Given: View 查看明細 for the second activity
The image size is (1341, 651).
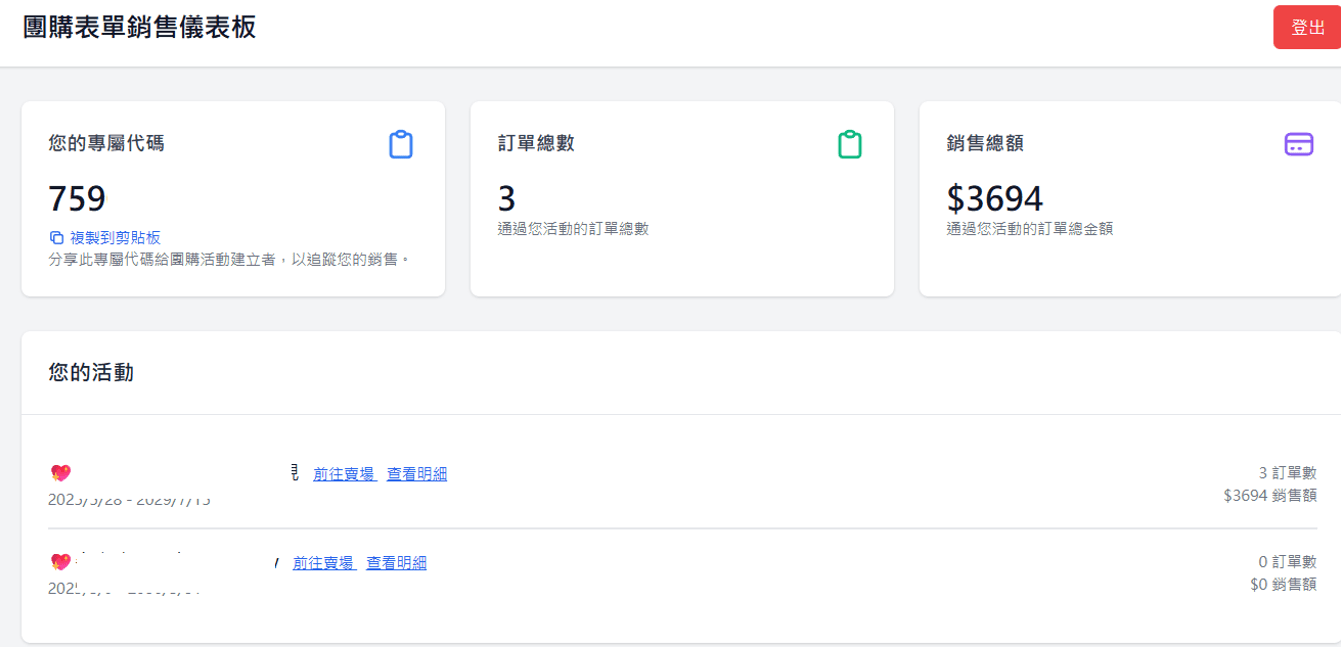Looking at the screenshot, I should (396, 563).
